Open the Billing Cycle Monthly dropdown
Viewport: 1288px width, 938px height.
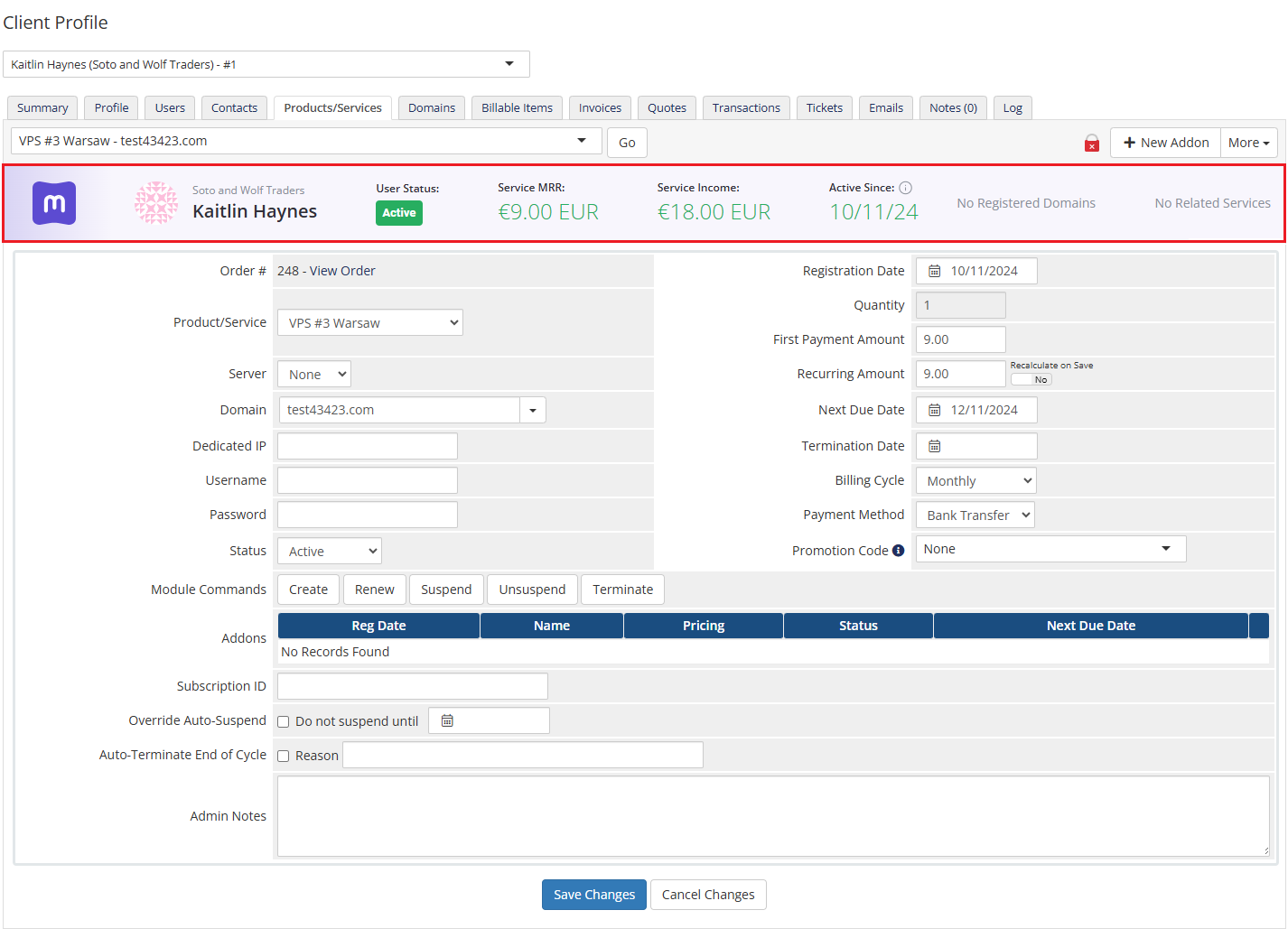[x=975, y=480]
